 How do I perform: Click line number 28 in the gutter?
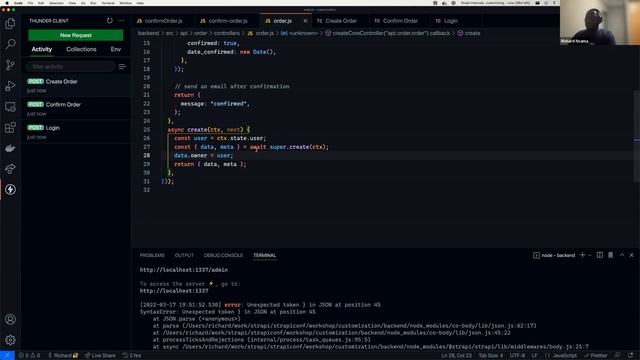pyautogui.click(x=147, y=156)
